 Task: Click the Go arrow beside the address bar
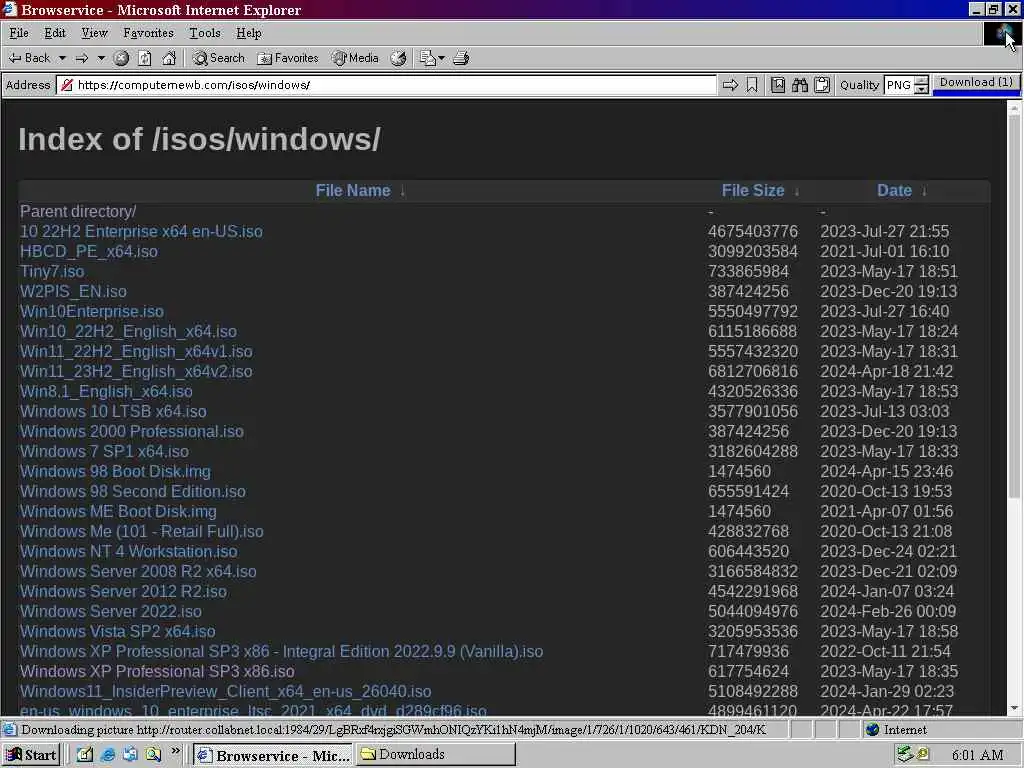[730, 85]
